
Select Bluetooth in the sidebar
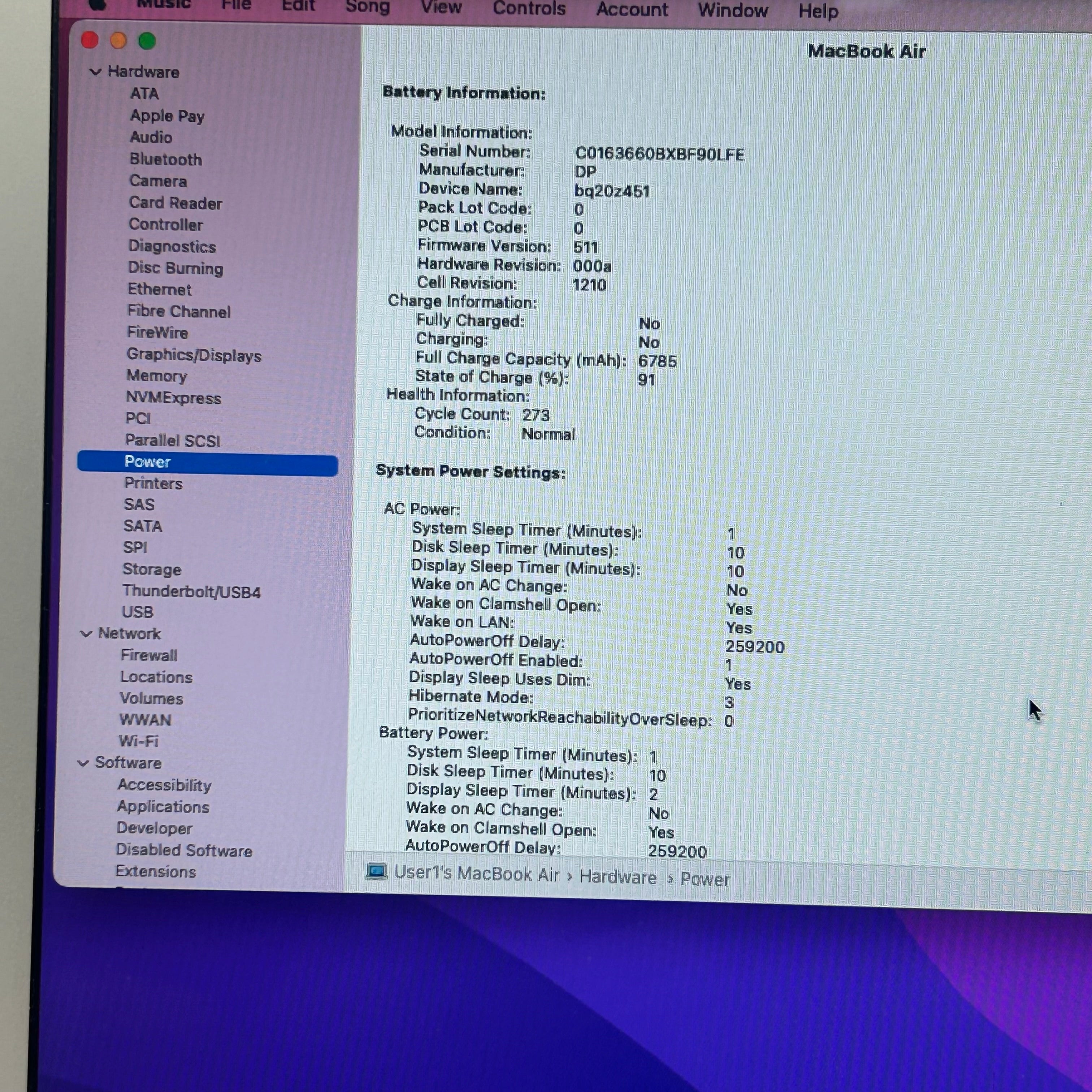[x=166, y=159]
